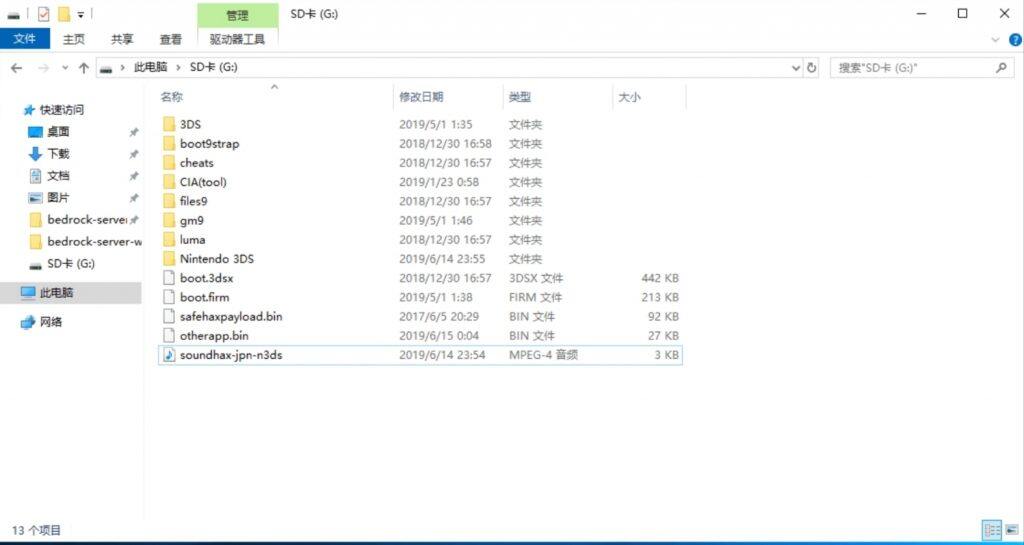Open 图片 in the navigation pane
This screenshot has width=1024, height=545.
point(58,198)
